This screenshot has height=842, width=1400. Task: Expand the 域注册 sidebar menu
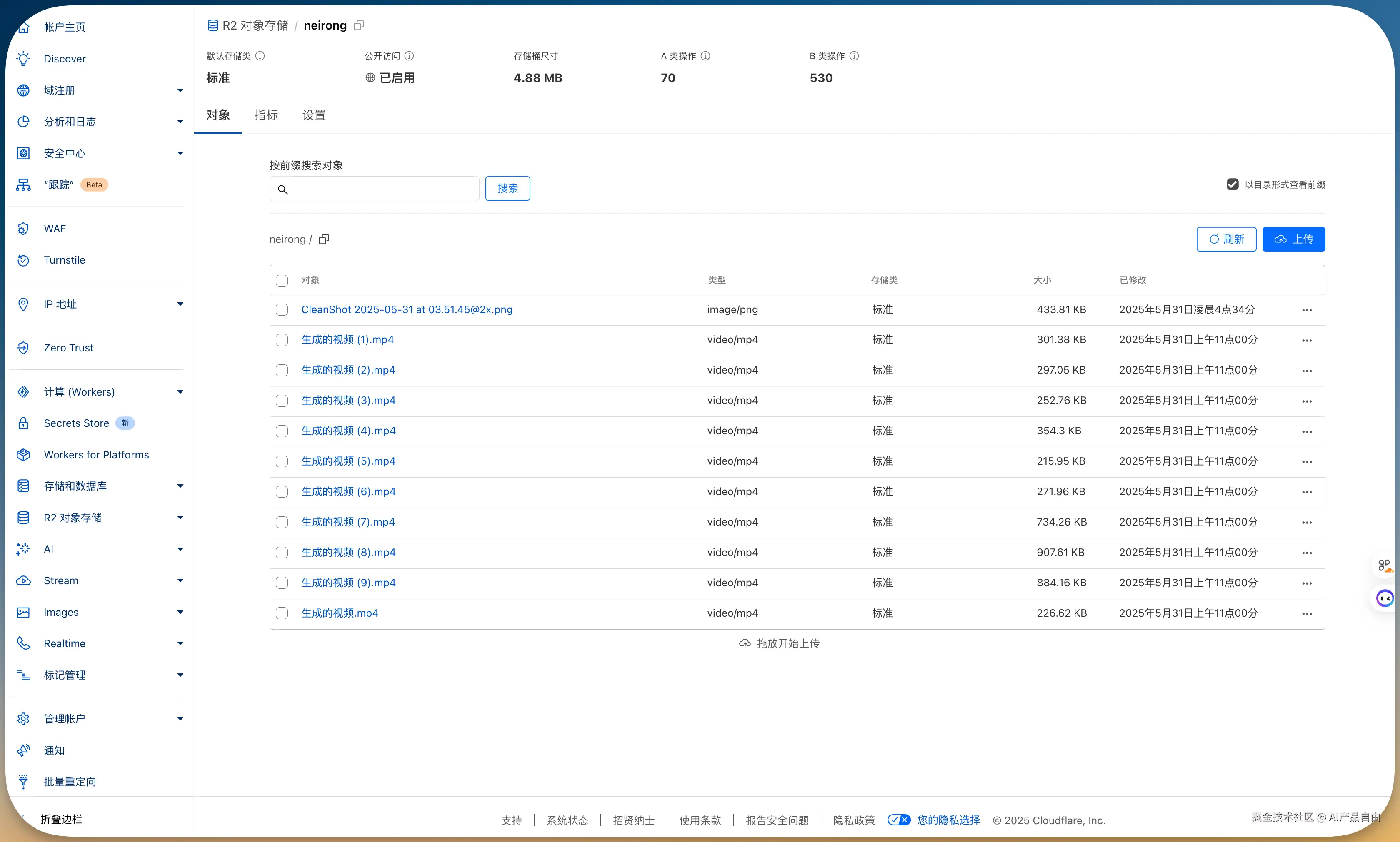[x=180, y=90]
